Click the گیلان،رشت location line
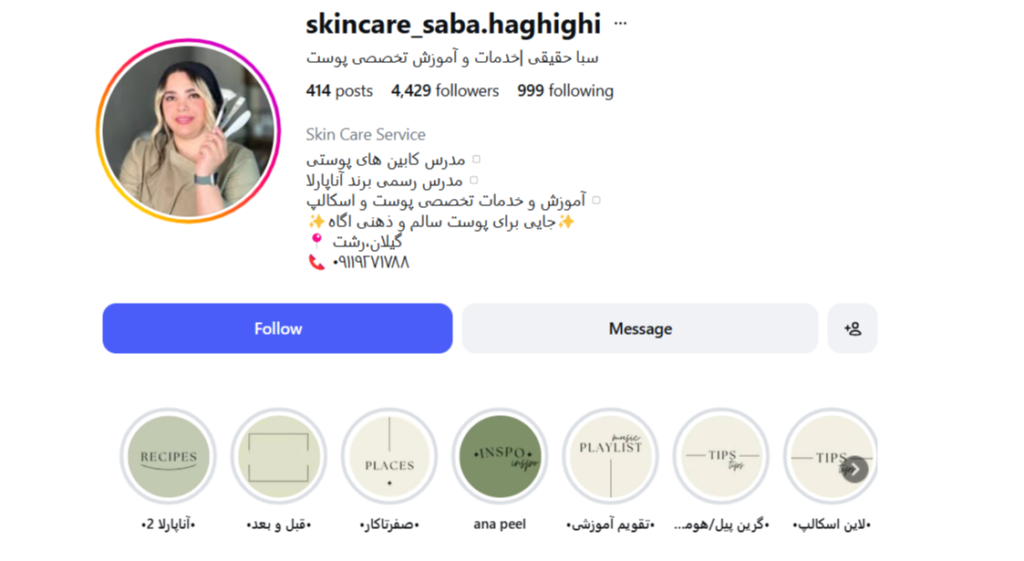Screen dimensions: 1024x561 pyautogui.click(x=367, y=242)
